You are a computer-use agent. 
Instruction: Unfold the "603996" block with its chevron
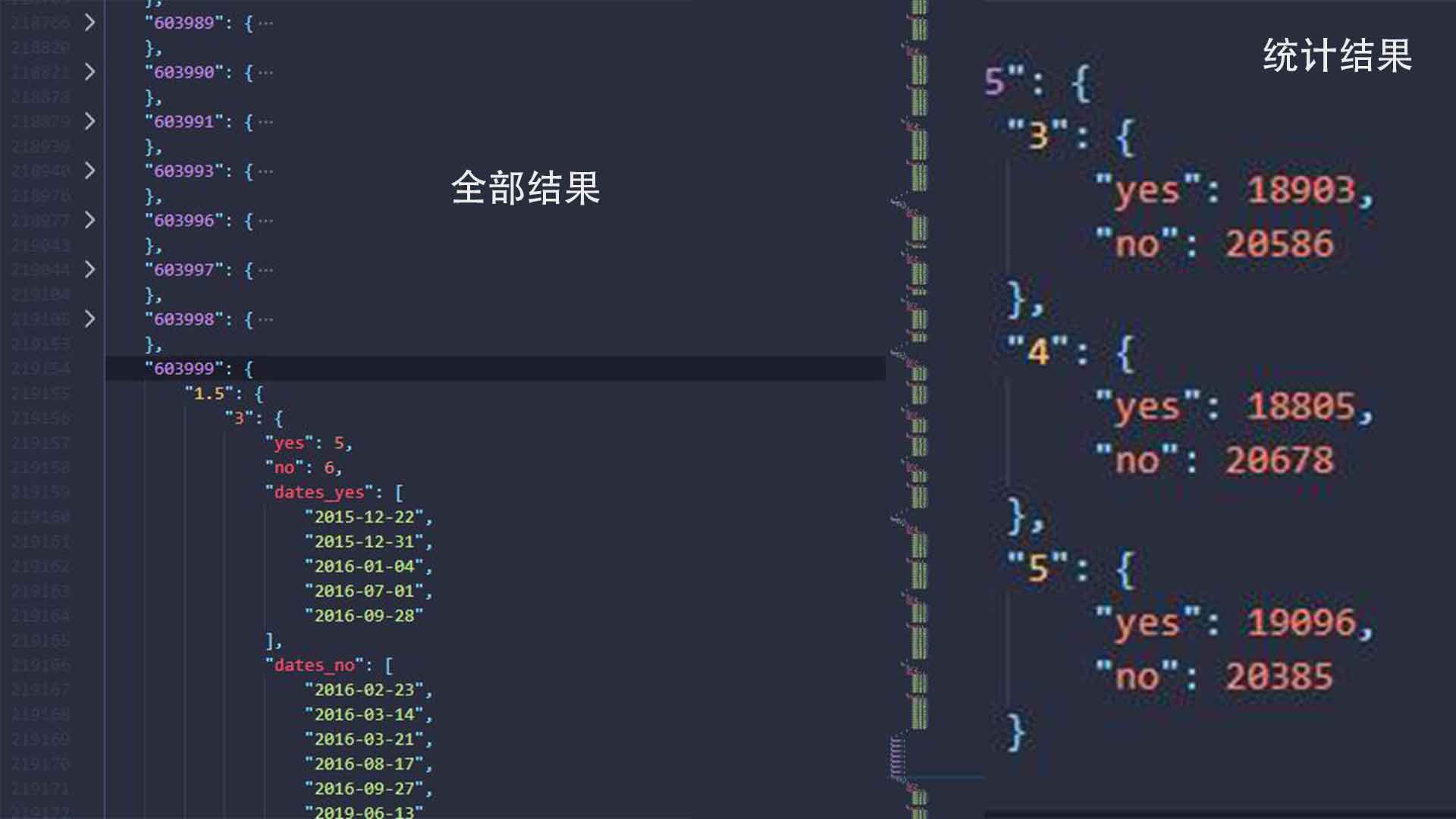click(89, 220)
